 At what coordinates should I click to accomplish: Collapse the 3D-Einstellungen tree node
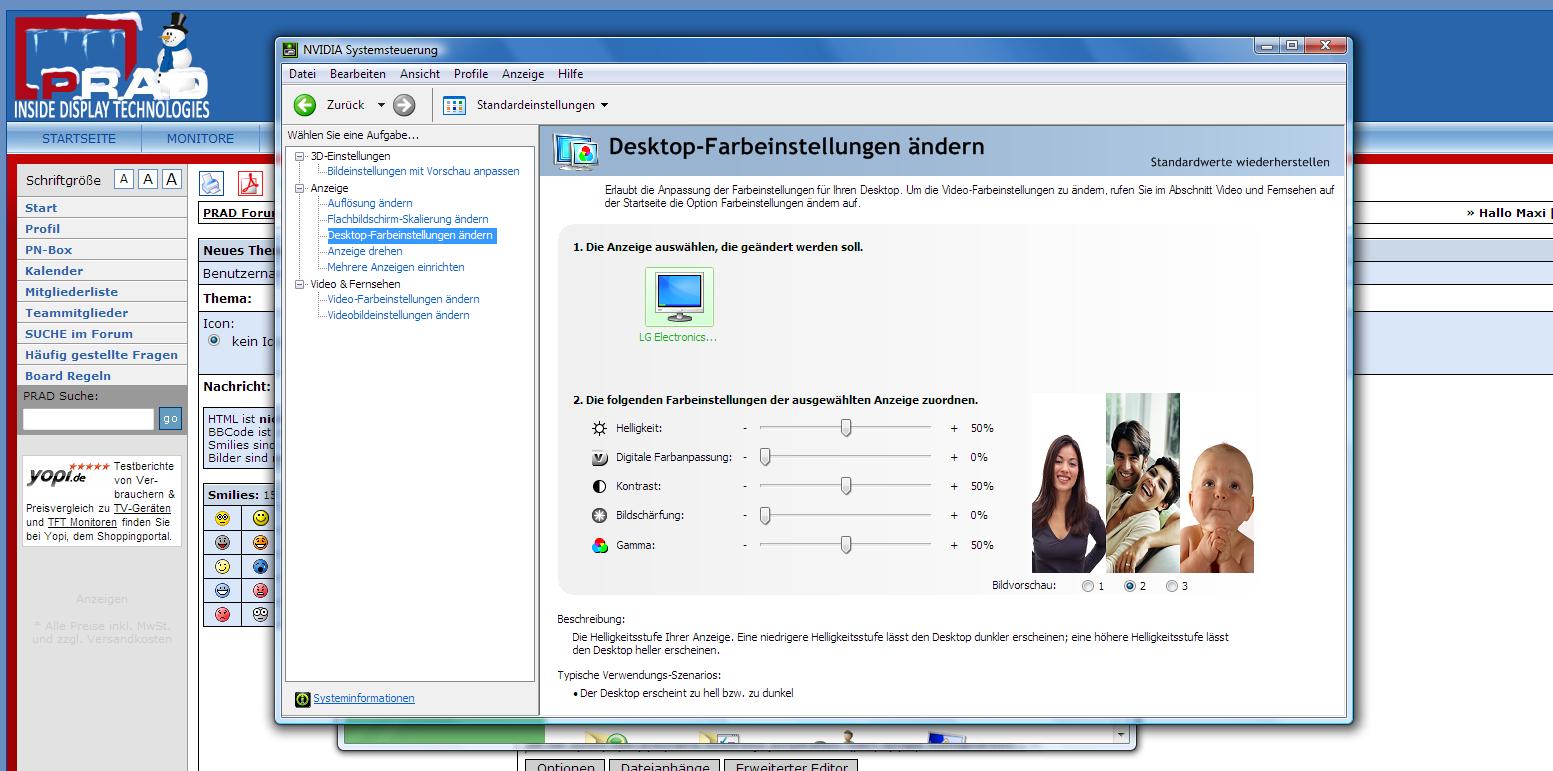[299, 156]
